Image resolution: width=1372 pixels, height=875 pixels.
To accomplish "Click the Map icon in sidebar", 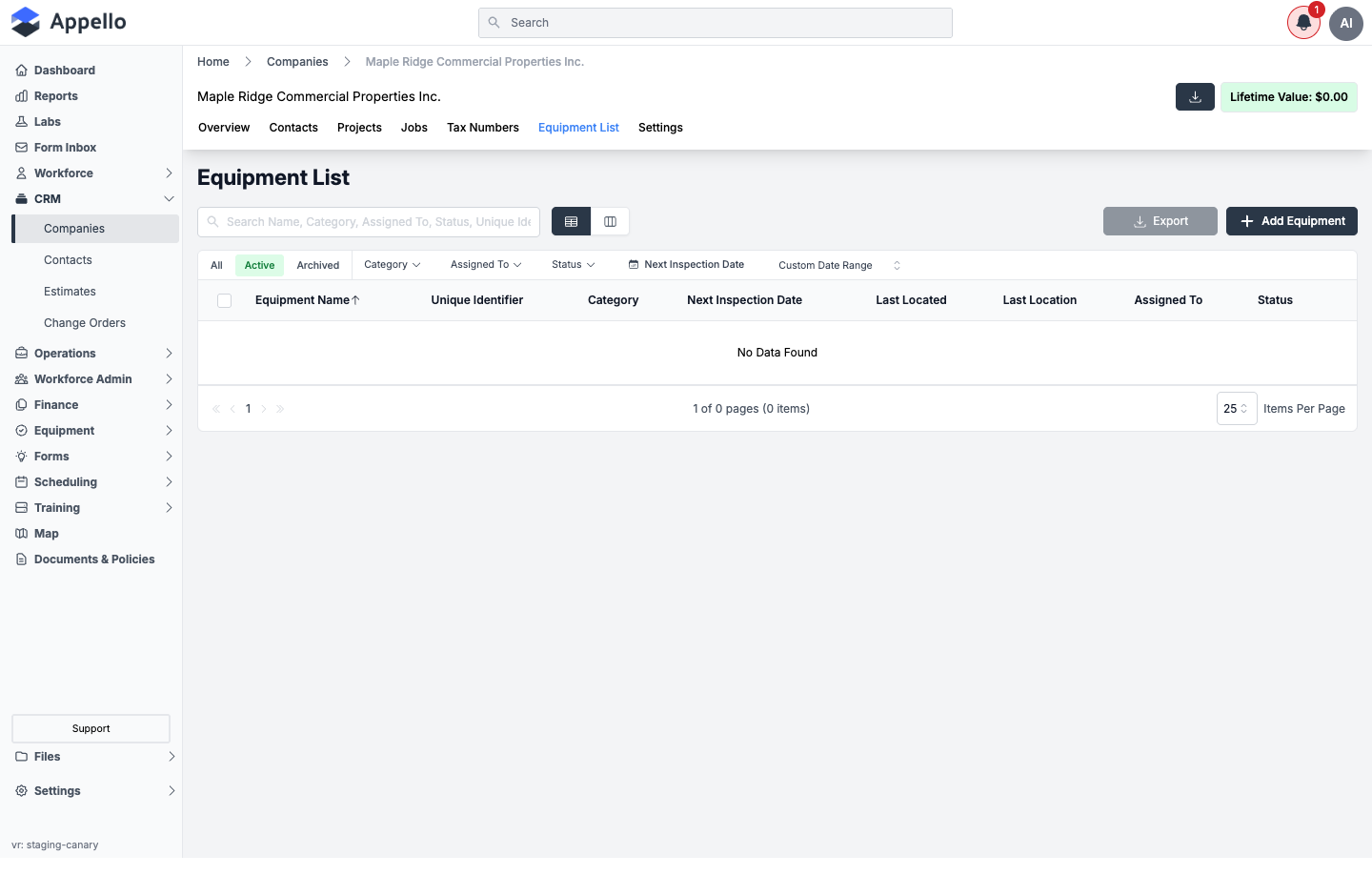I will coord(21,534).
